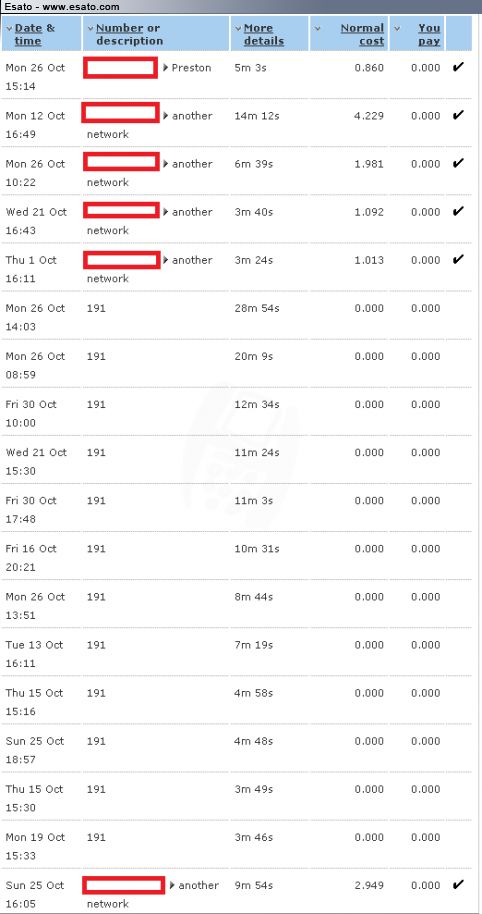The width and height of the screenshot is (482, 914).
Task: Expand the Thu 1 Oct 16:11 call arrow
Action: pos(166,260)
